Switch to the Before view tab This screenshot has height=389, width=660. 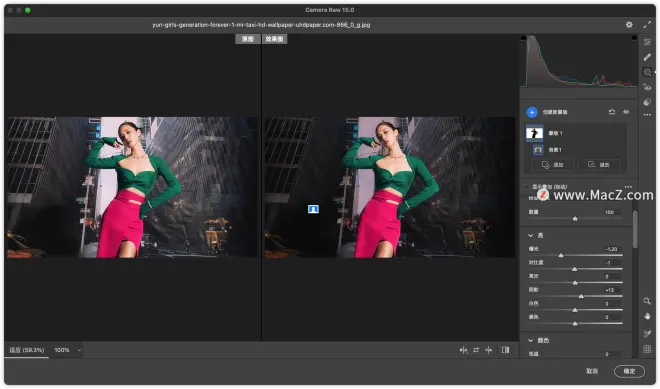tap(248, 39)
